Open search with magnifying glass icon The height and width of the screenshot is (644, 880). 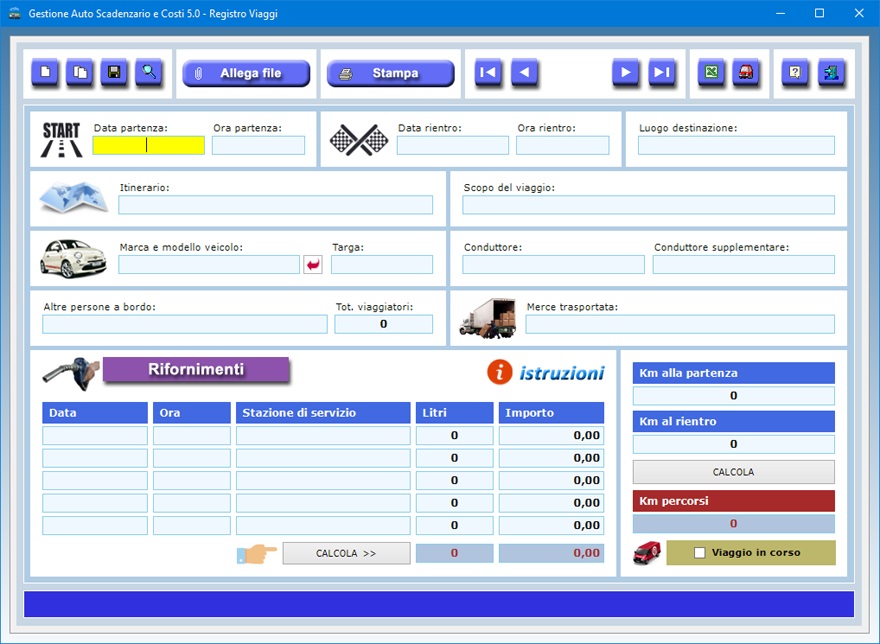[x=149, y=72]
